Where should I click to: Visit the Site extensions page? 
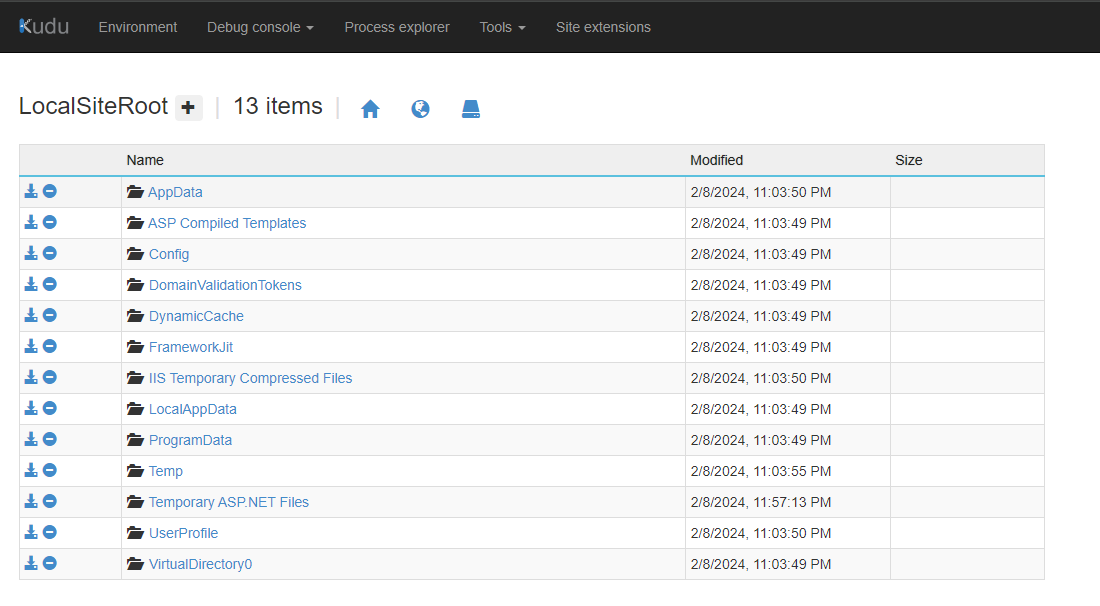pos(604,27)
